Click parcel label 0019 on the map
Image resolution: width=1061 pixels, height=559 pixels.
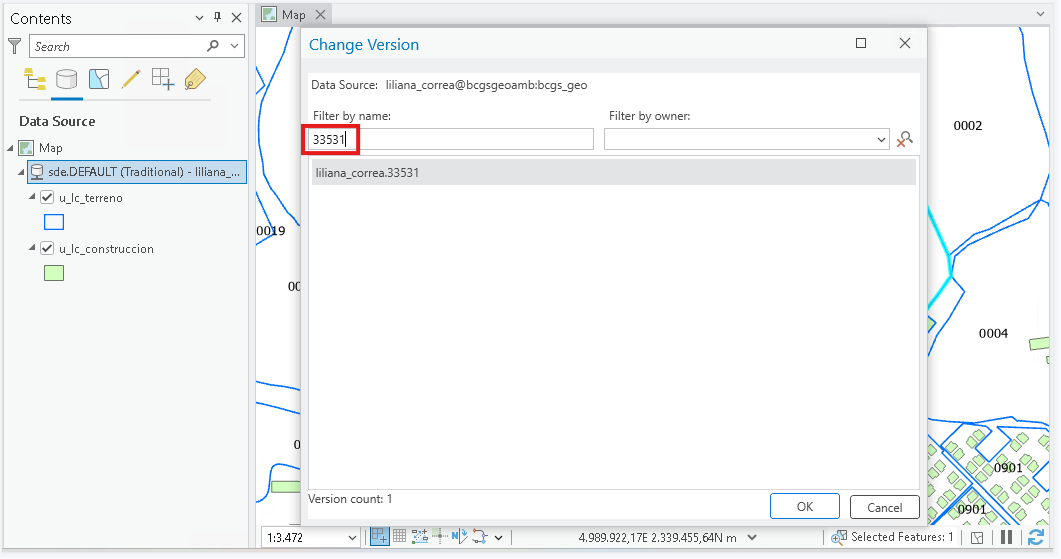tap(271, 231)
